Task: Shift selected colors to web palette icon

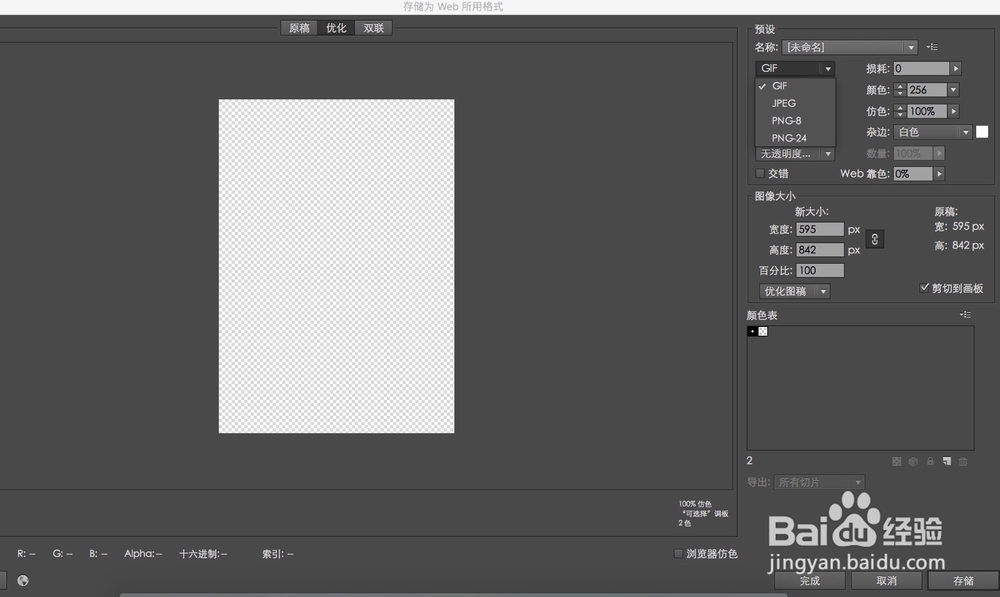Action: click(913, 461)
